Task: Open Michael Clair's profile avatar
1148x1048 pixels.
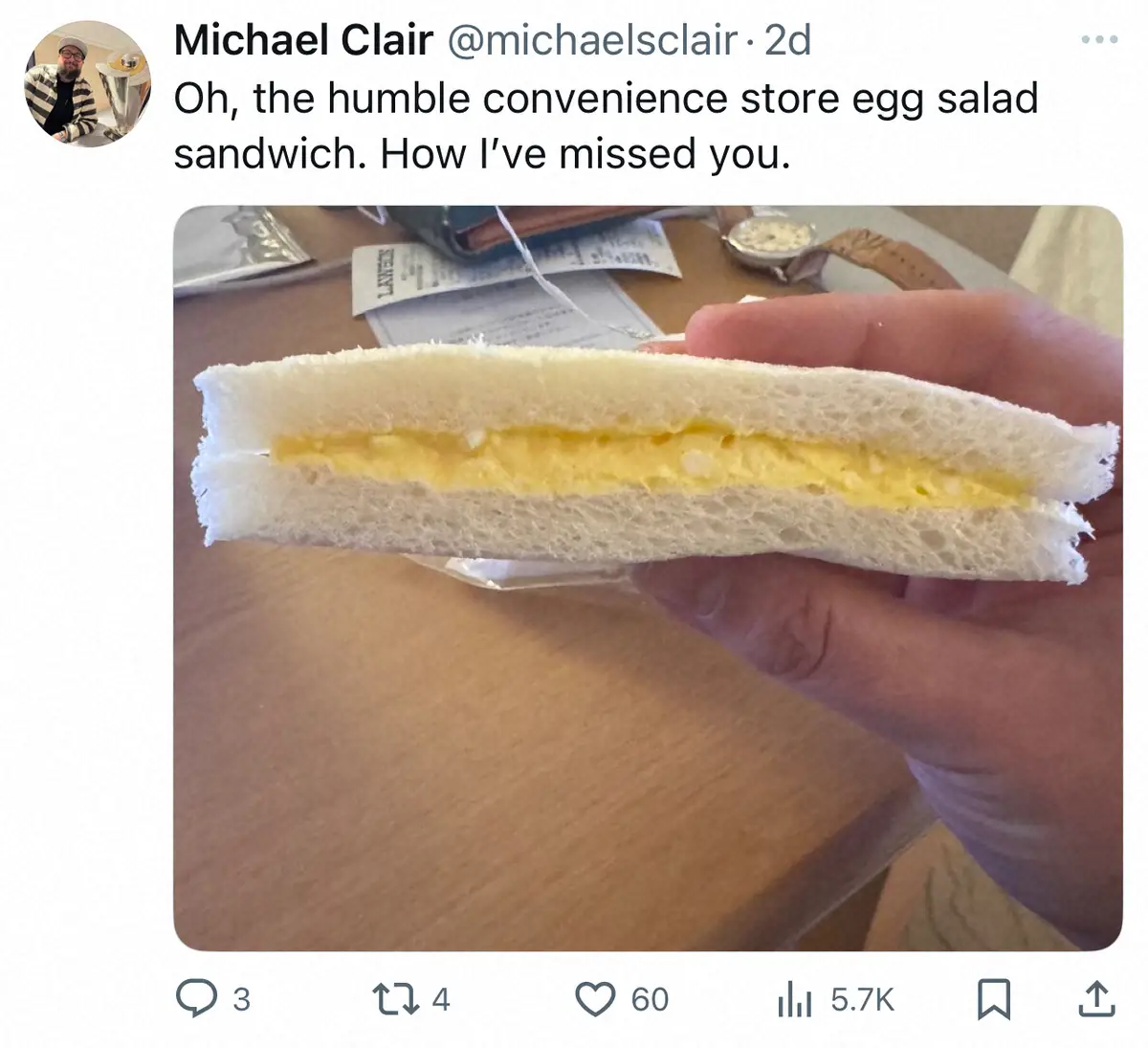Action: 87,84
